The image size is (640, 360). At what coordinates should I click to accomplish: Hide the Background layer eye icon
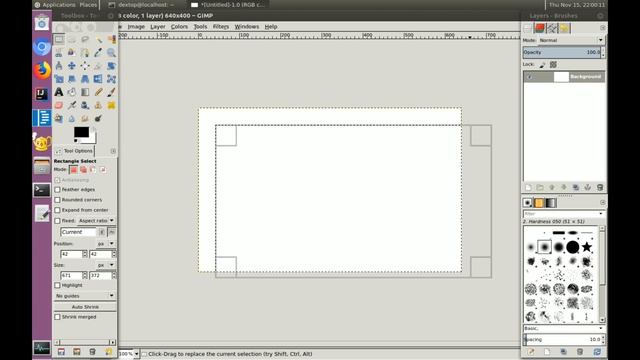pyautogui.click(x=529, y=77)
